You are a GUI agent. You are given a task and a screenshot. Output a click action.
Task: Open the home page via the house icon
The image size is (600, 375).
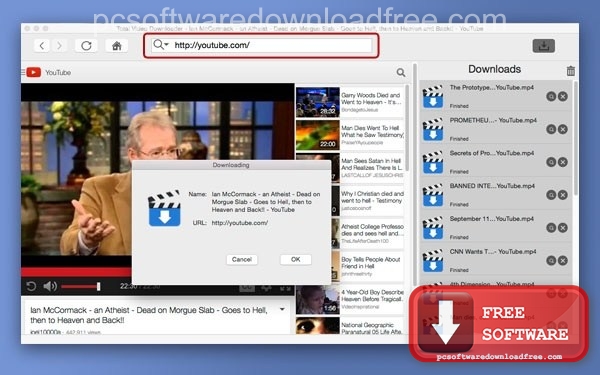coord(117,46)
